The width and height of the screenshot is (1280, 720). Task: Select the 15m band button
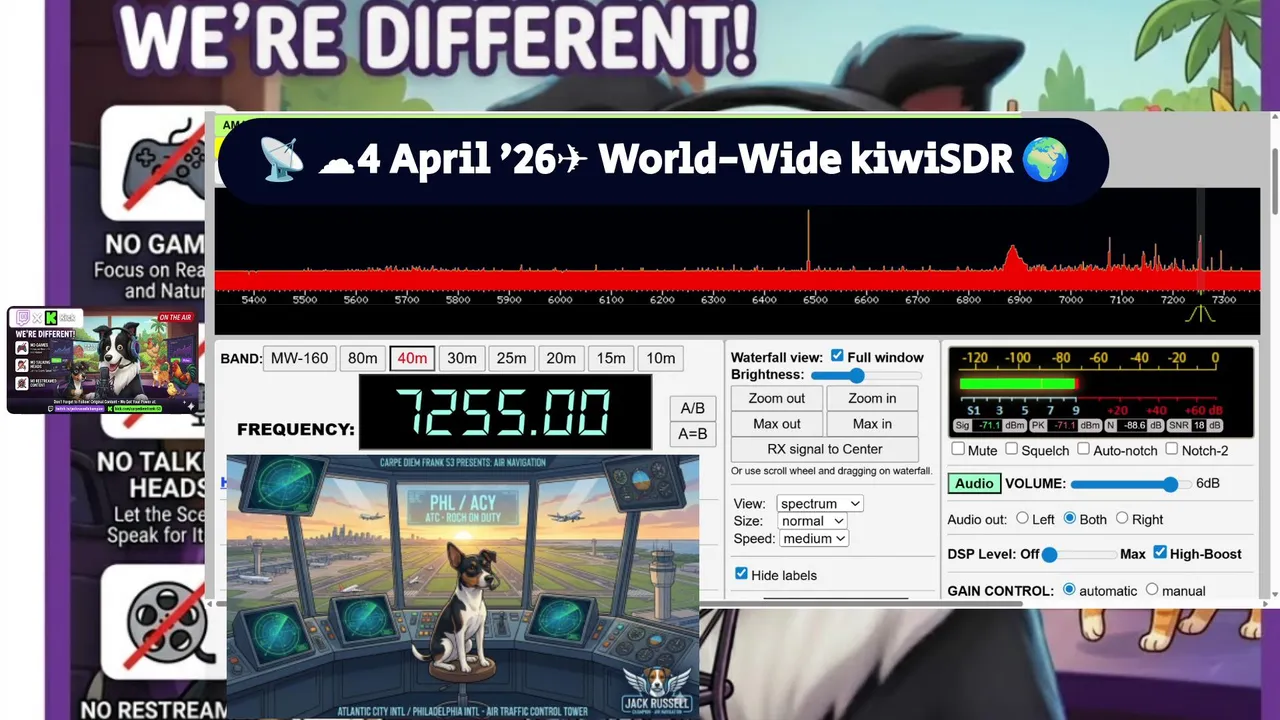(x=611, y=358)
